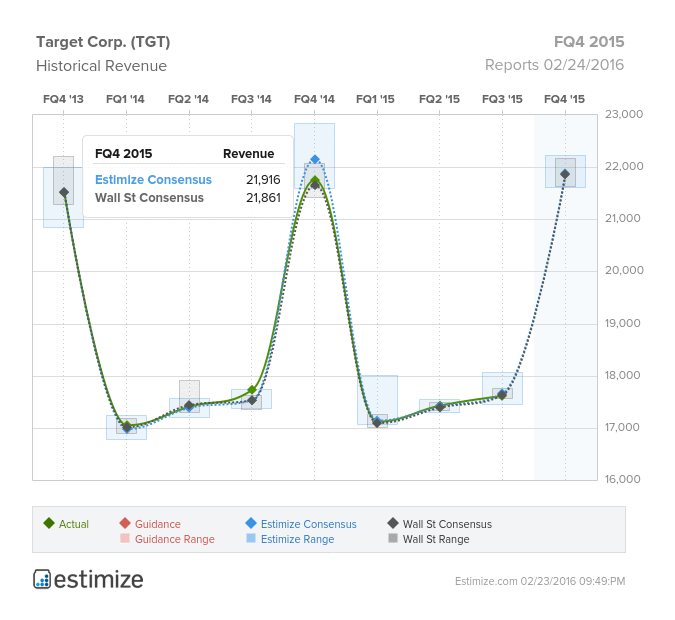This screenshot has width=675, height=620.
Task: Click the Estimize Range blue square swatch
Action: (251, 538)
